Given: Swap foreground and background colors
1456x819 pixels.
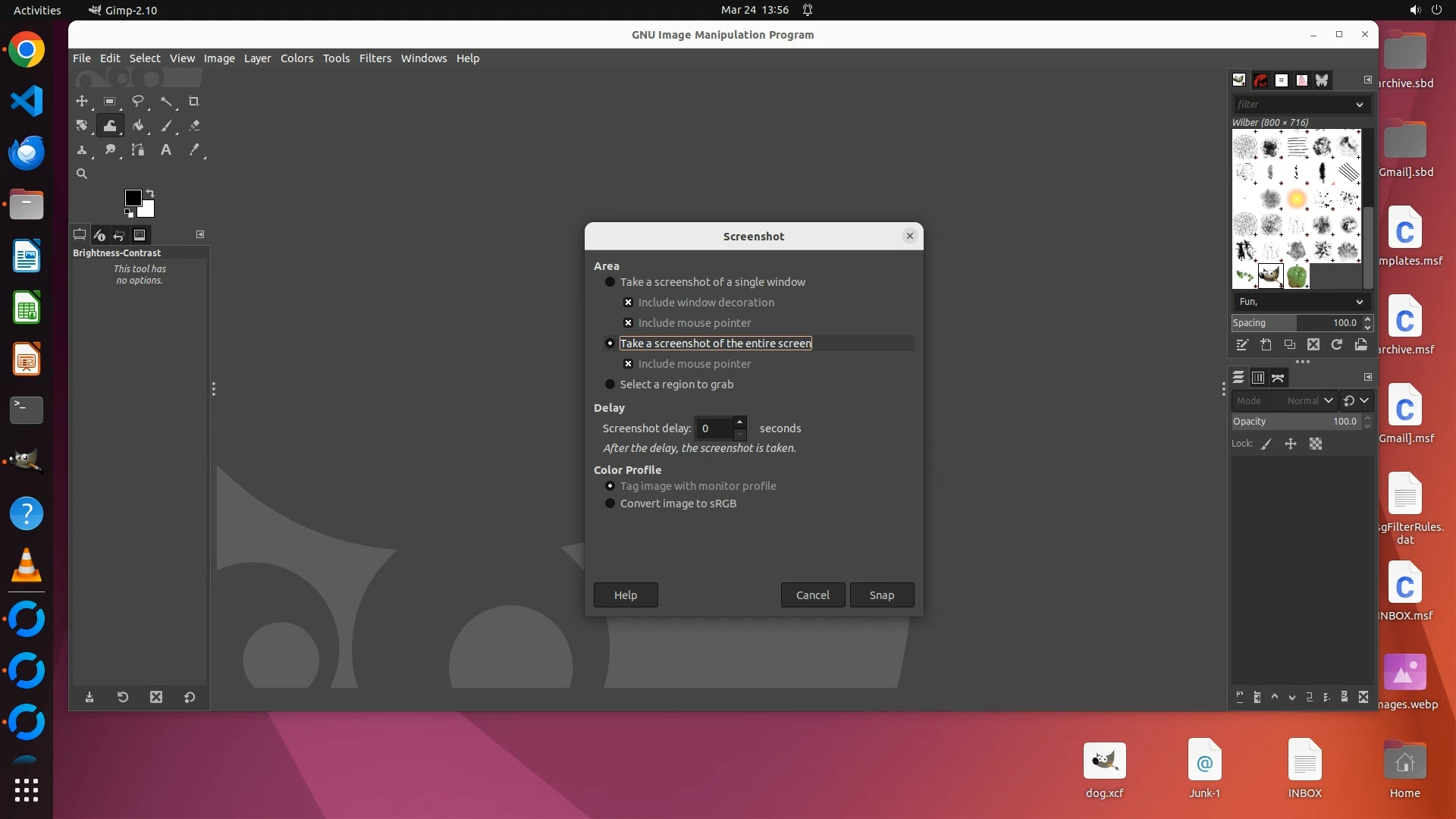Looking at the screenshot, I should pyautogui.click(x=150, y=193).
